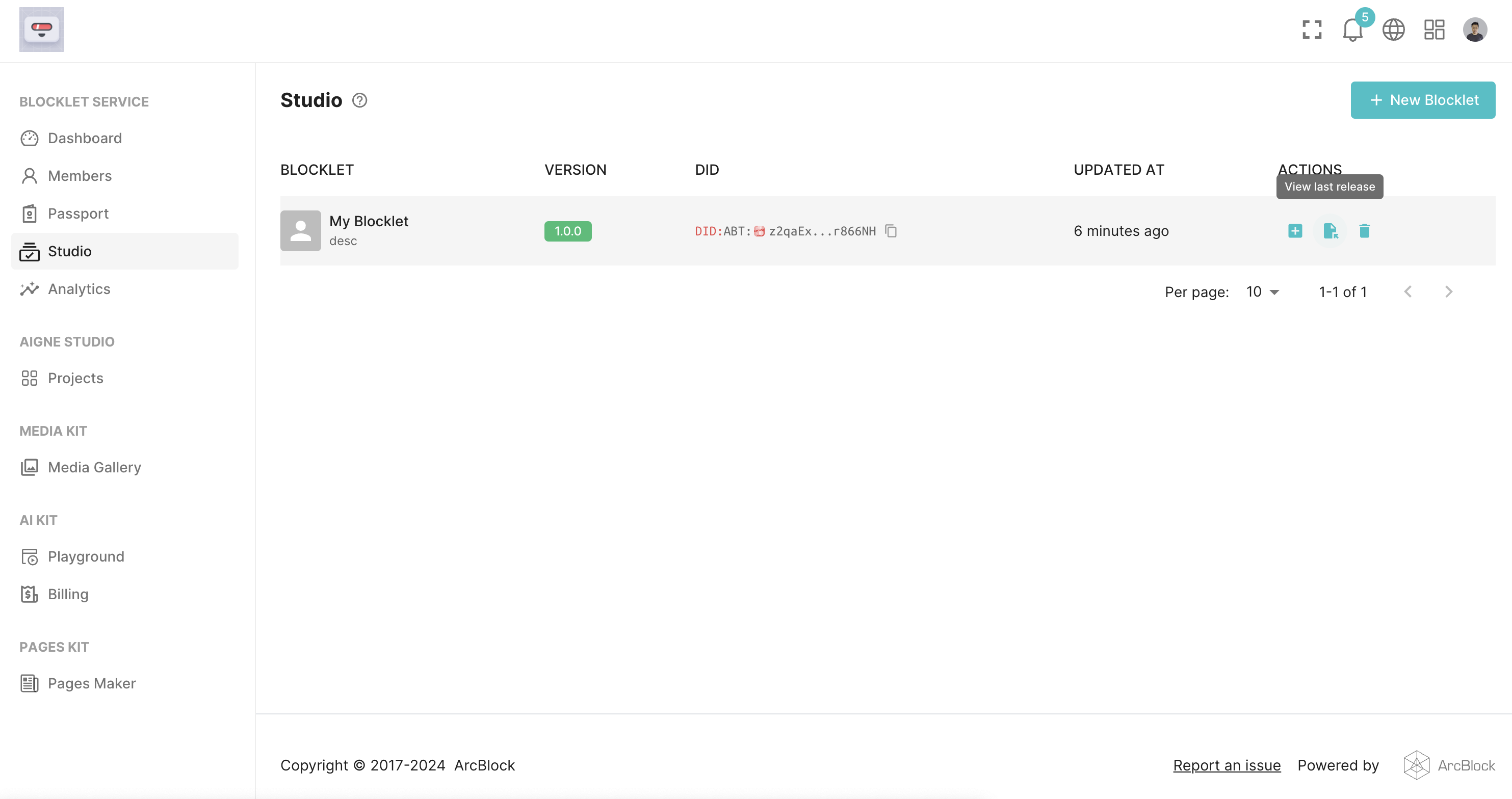
Task: Click the app logo in top left
Action: click(x=42, y=30)
